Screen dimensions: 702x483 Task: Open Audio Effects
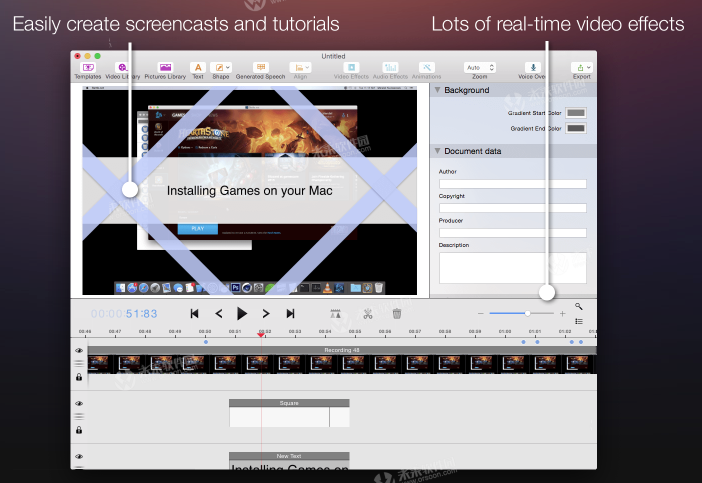pyautogui.click(x=390, y=68)
